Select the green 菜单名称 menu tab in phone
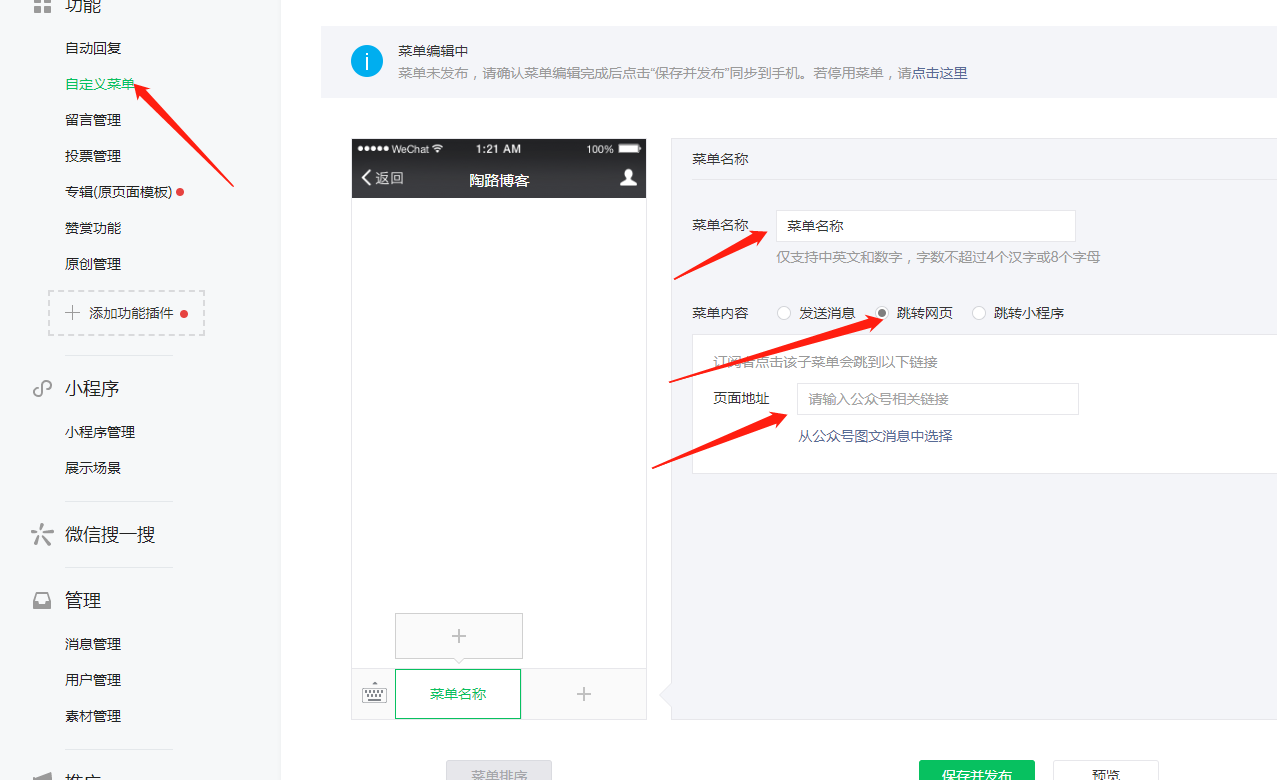 tap(458, 694)
